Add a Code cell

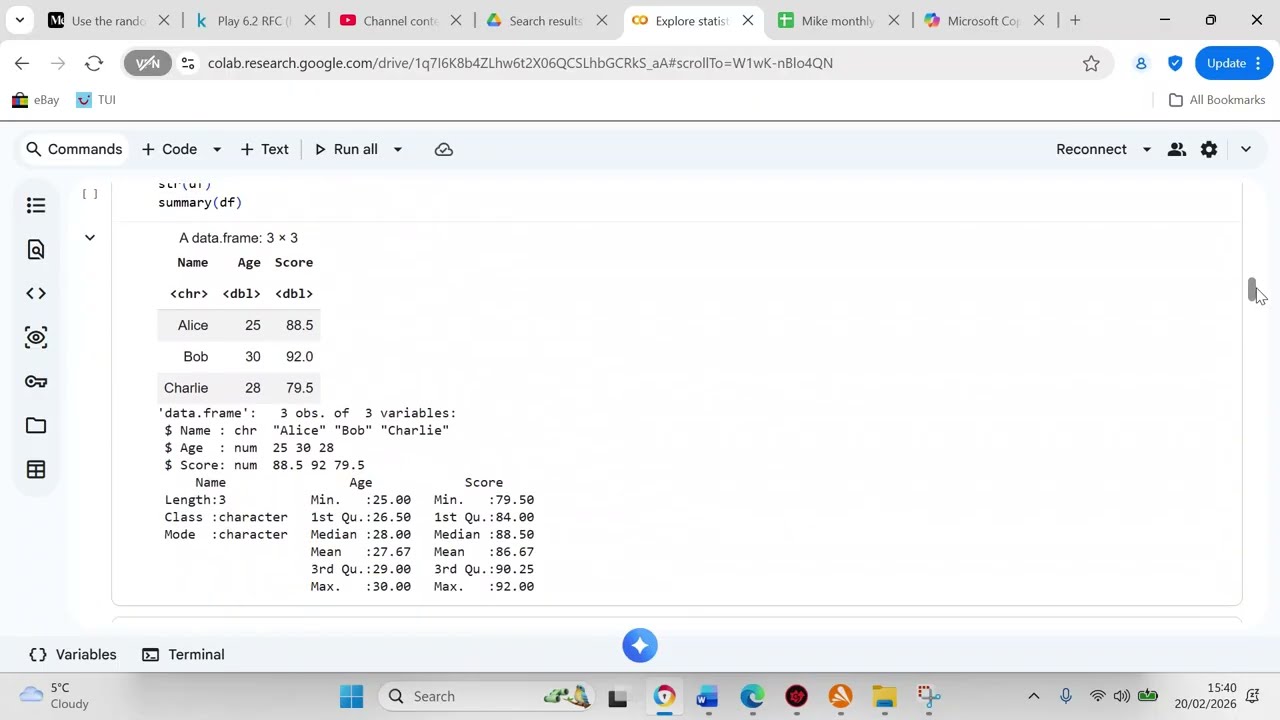[169, 149]
